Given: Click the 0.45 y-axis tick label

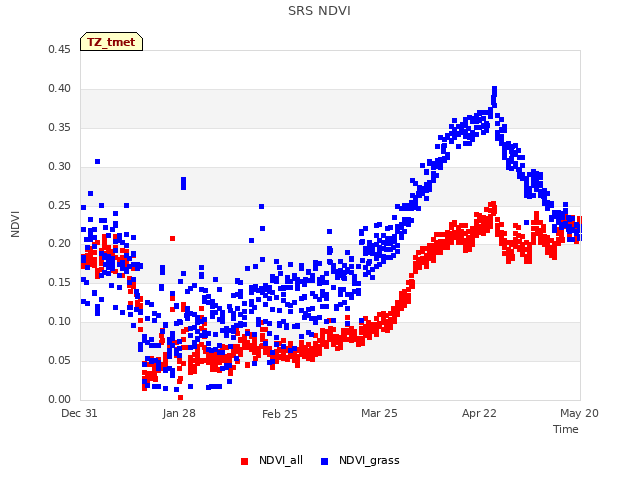Looking at the screenshot, I should click(x=59, y=49).
